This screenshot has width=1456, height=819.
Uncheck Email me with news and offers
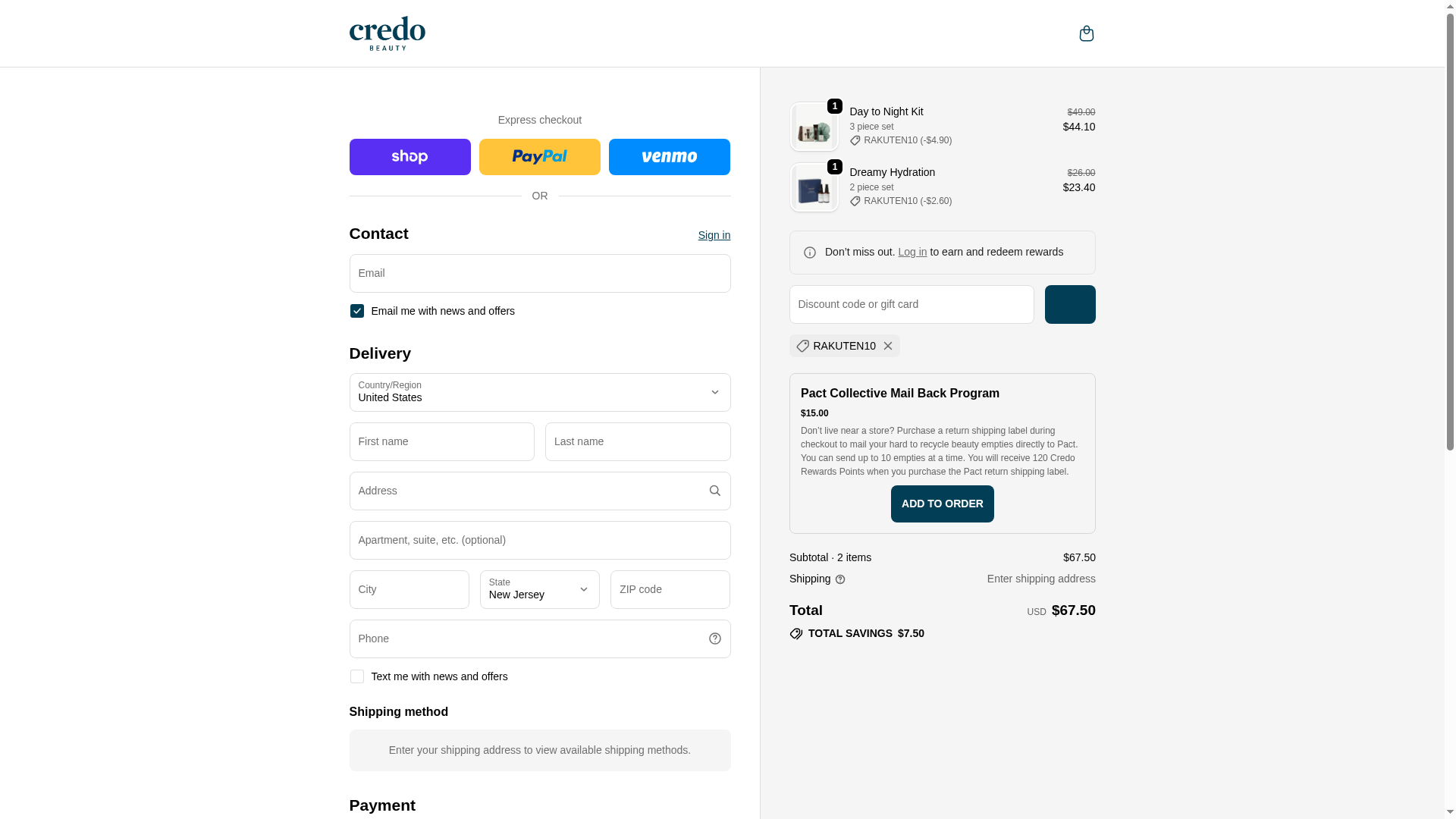[x=356, y=311]
